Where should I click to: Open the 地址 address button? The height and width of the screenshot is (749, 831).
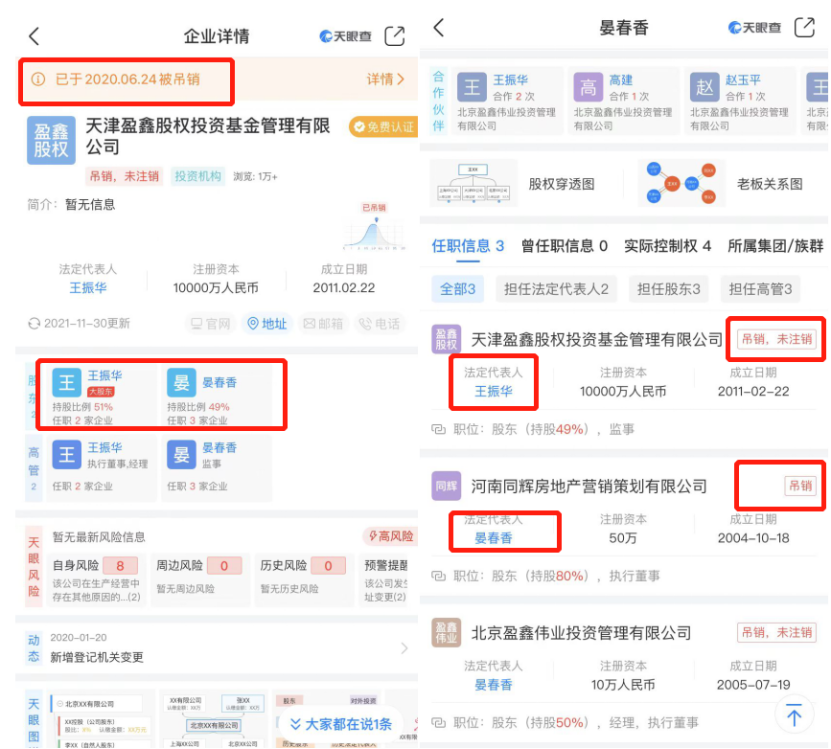coord(267,323)
